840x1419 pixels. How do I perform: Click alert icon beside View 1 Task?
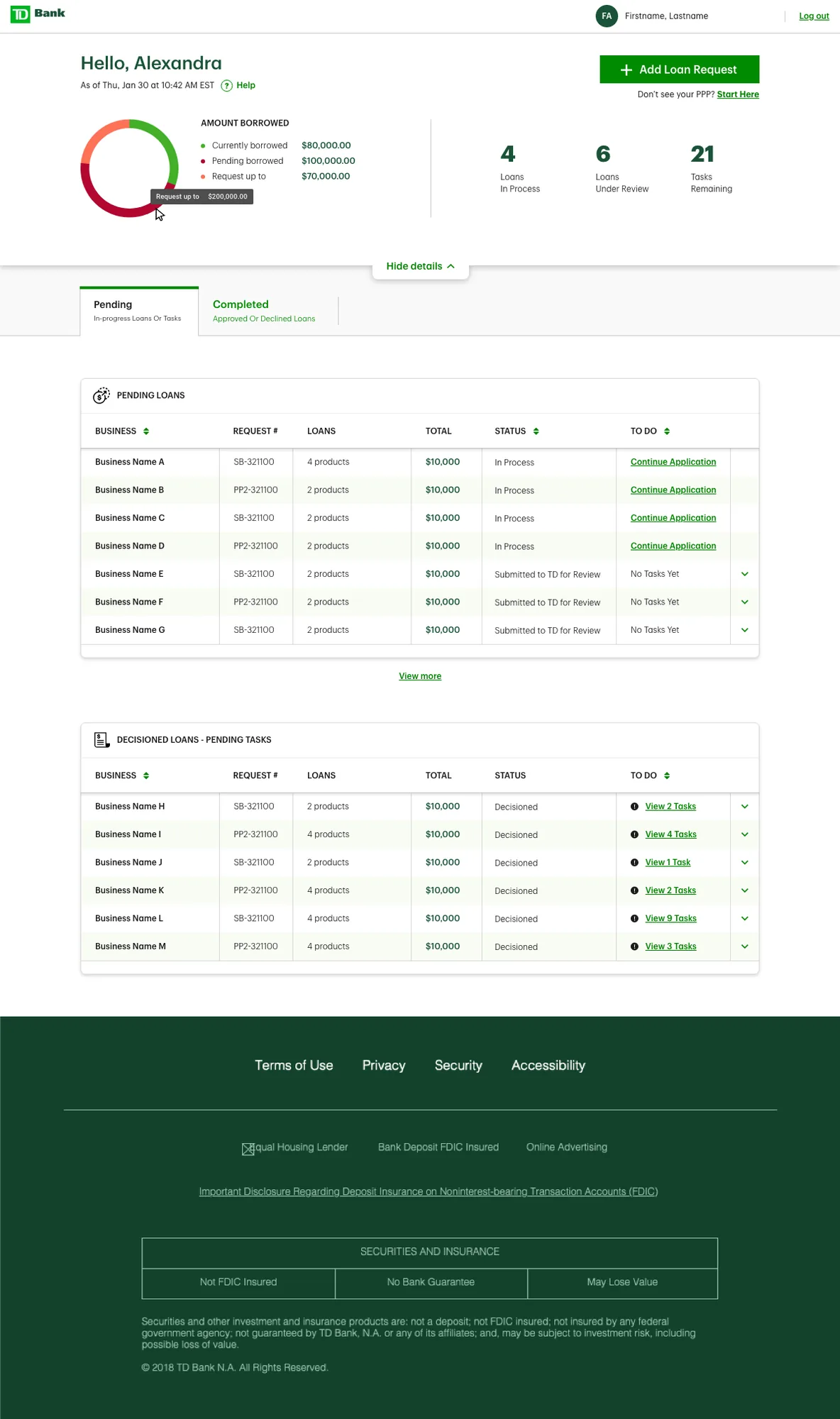(634, 863)
